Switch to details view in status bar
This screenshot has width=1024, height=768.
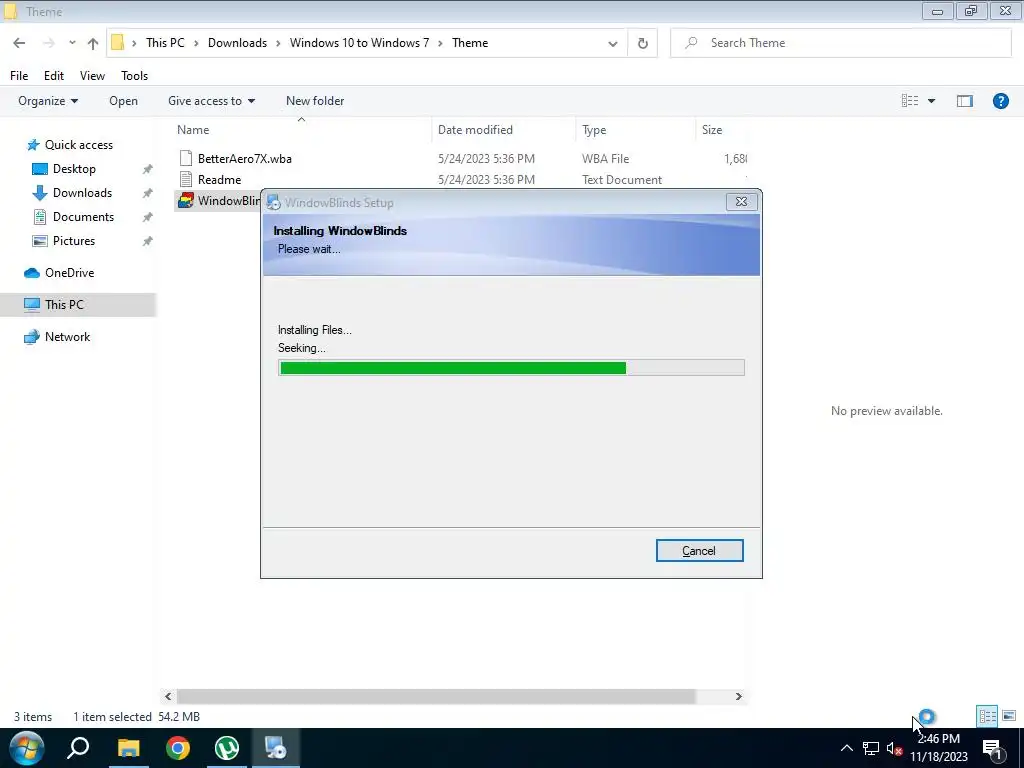(987, 716)
